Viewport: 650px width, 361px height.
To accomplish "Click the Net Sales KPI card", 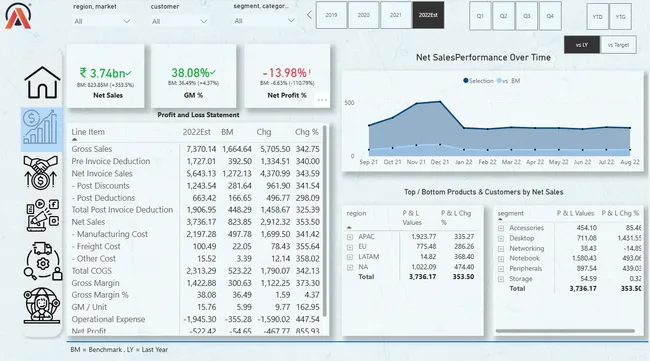I will coord(106,76).
